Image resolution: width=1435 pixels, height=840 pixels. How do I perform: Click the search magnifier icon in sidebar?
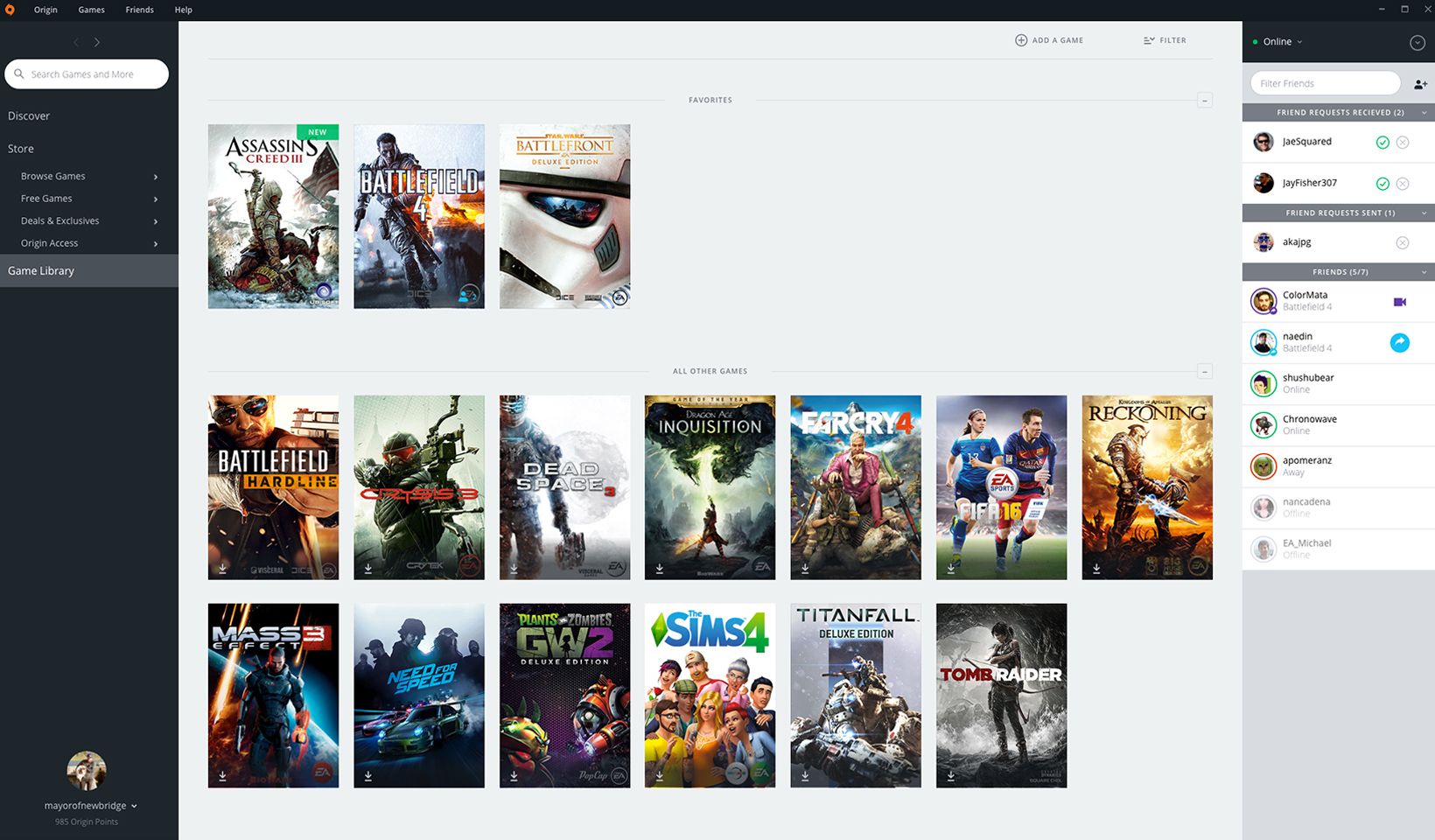[x=20, y=73]
